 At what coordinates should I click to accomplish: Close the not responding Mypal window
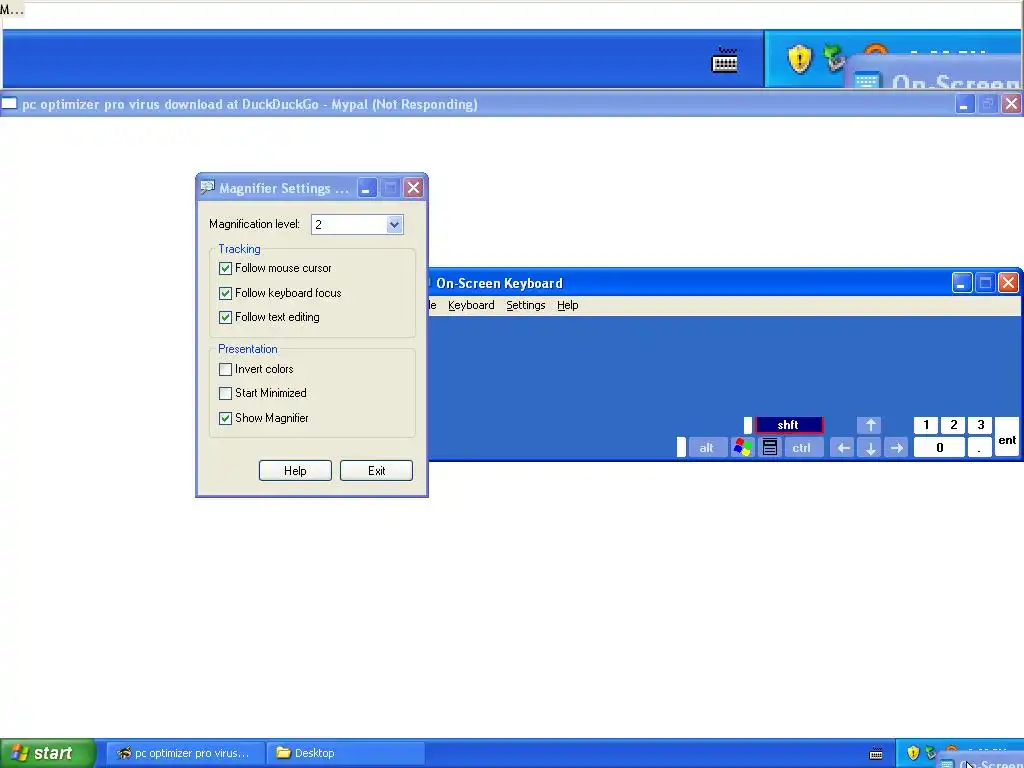click(1011, 104)
